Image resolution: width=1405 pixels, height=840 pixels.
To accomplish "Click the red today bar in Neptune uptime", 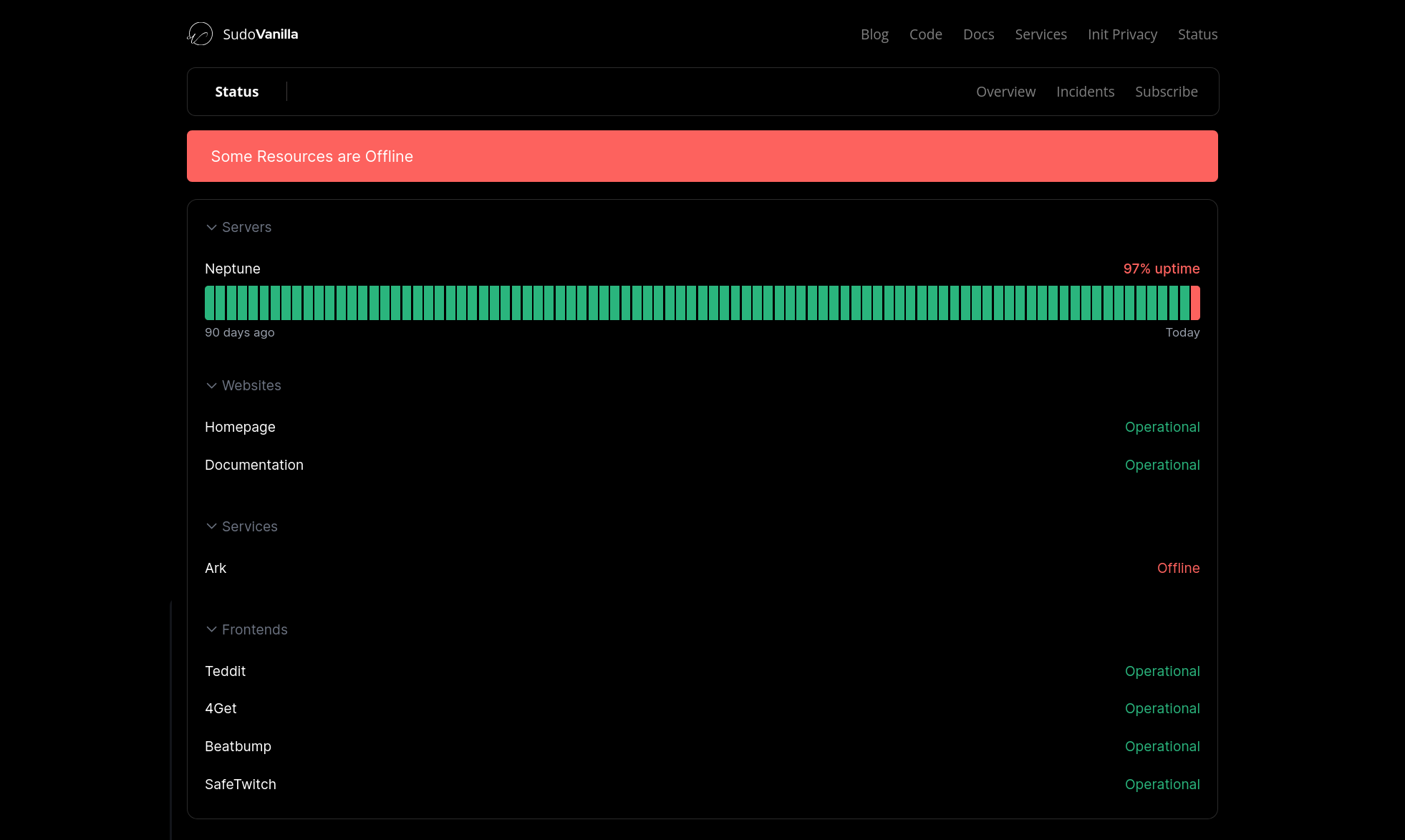I will click(x=1195, y=303).
